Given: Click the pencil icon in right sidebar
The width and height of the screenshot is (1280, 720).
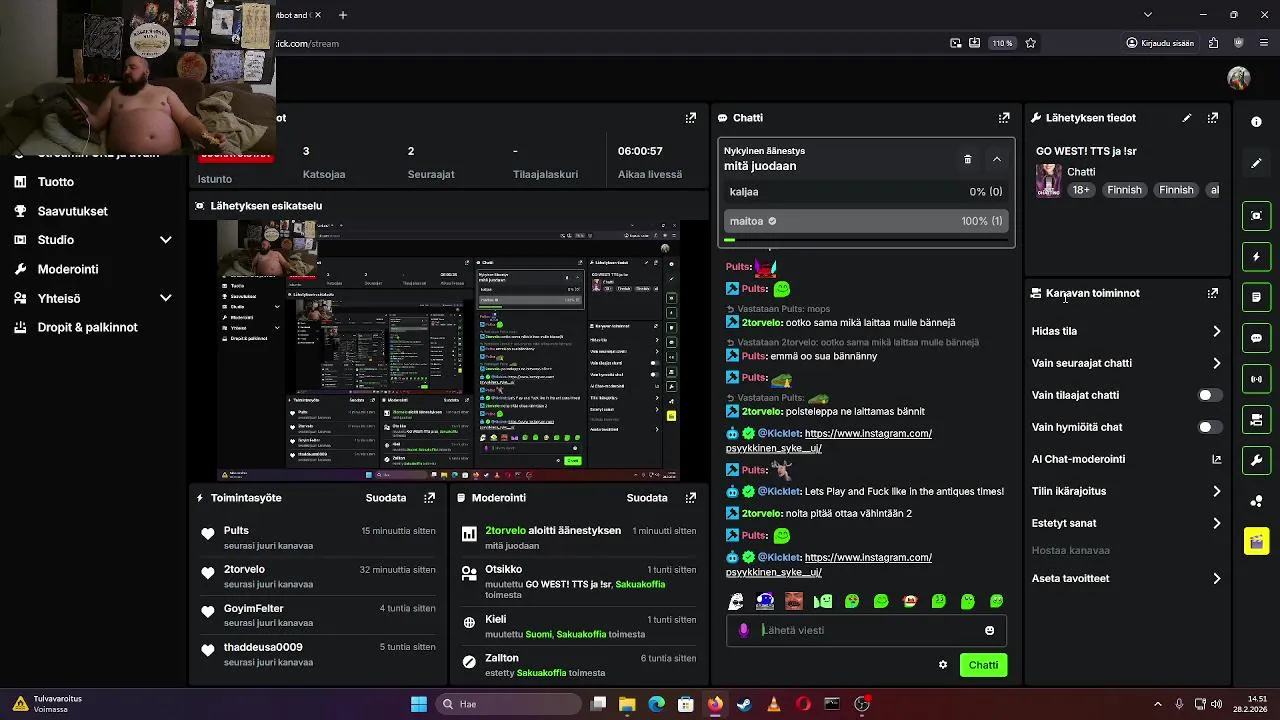Looking at the screenshot, I should click(1256, 163).
